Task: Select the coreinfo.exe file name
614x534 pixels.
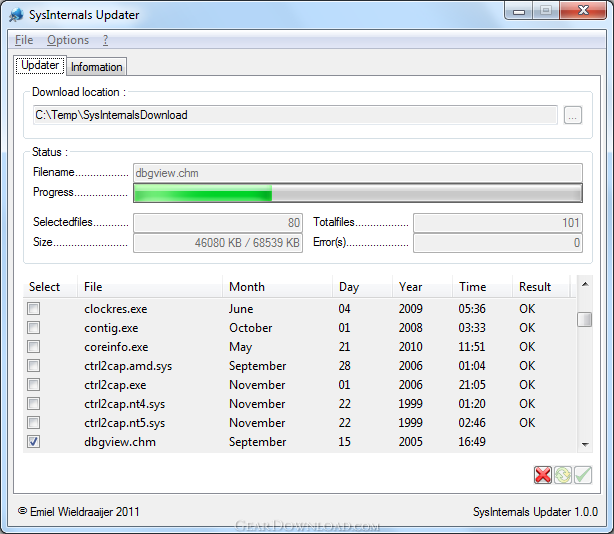Action: pyautogui.click(x=116, y=347)
